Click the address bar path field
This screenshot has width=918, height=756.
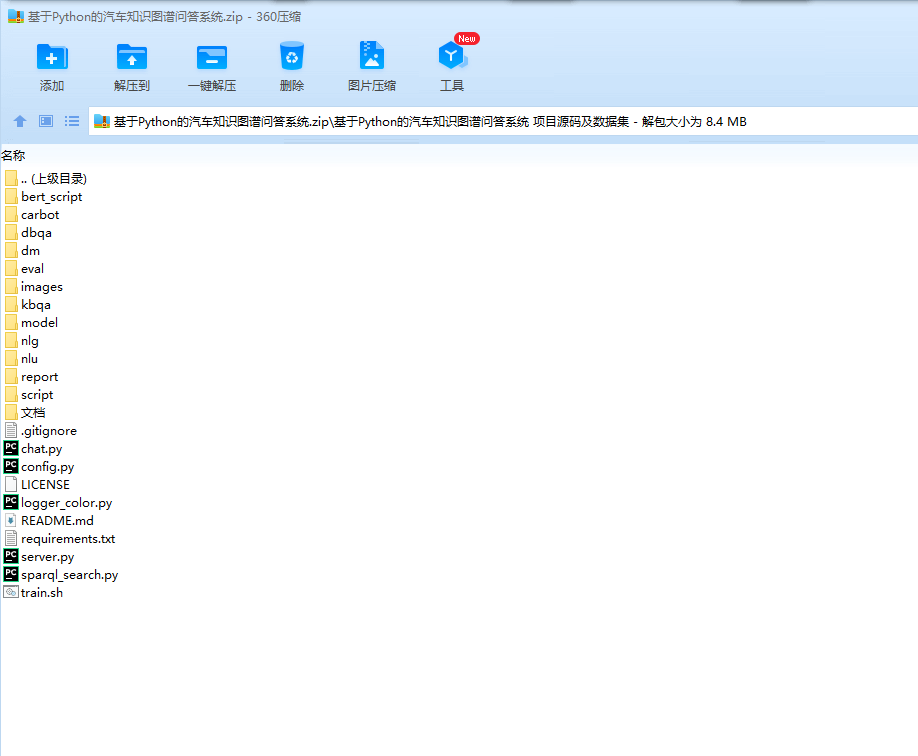[x=503, y=121]
